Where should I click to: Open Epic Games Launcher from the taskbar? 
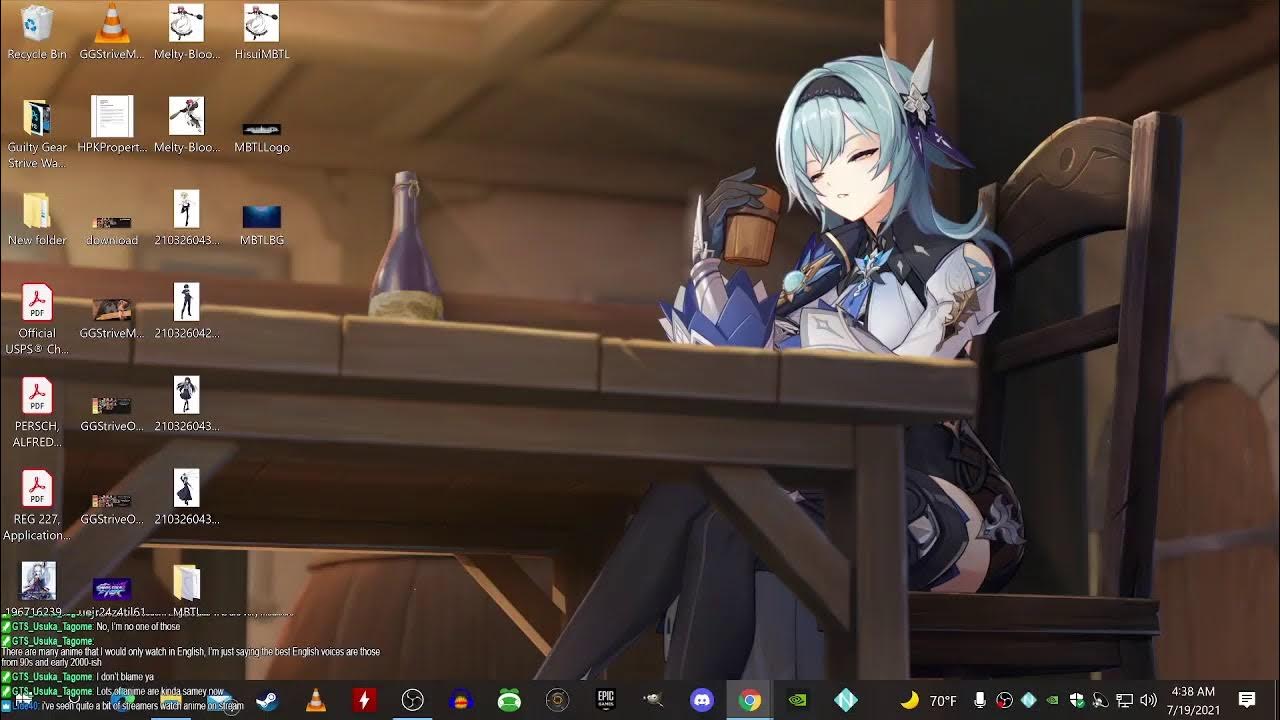click(x=605, y=701)
